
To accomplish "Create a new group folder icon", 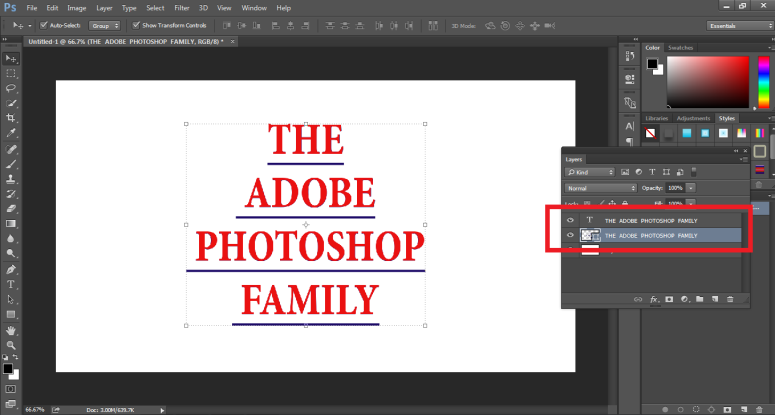I will (699, 299).
